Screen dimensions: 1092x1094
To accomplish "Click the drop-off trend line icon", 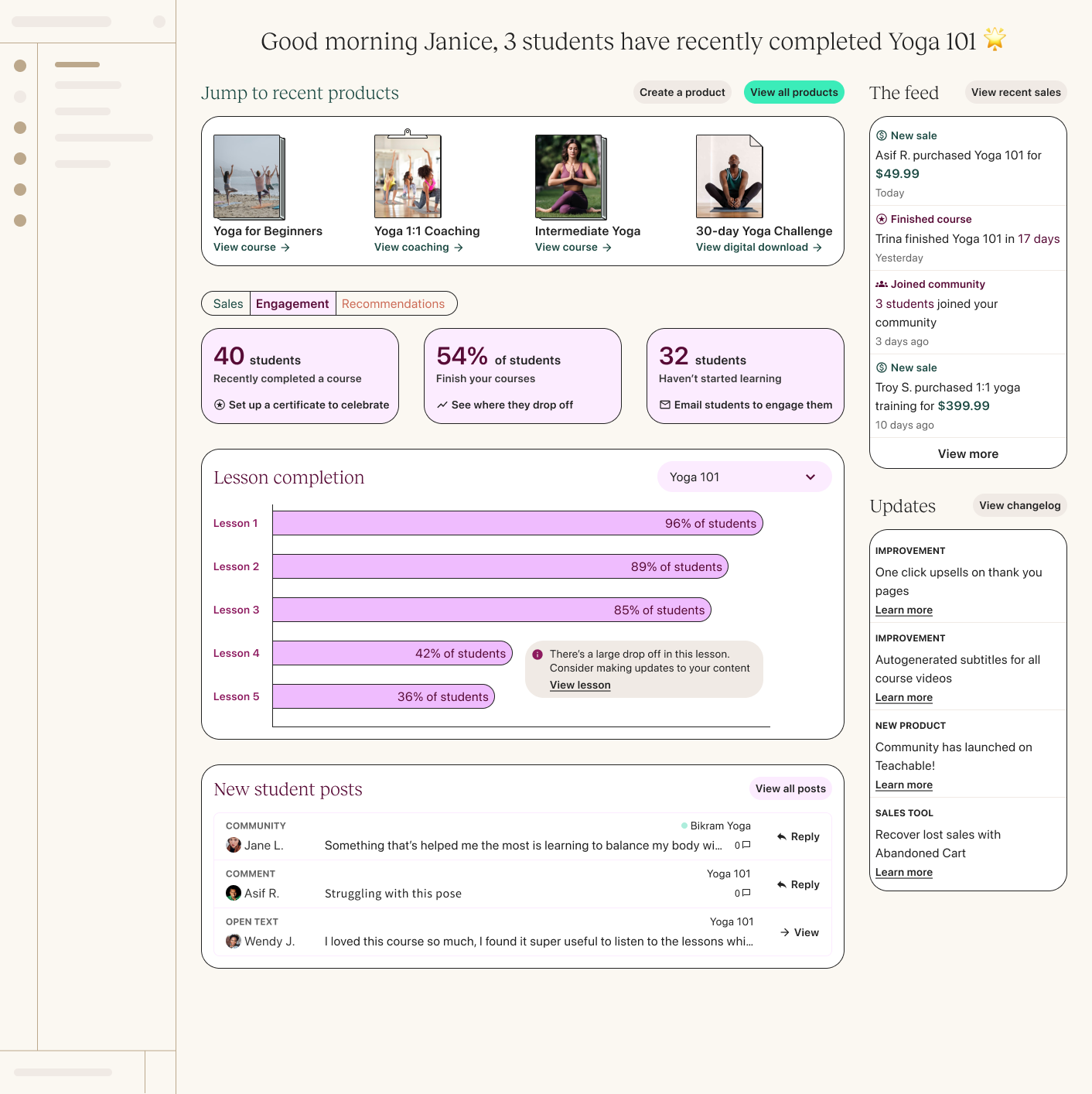I will click(442, 405).
